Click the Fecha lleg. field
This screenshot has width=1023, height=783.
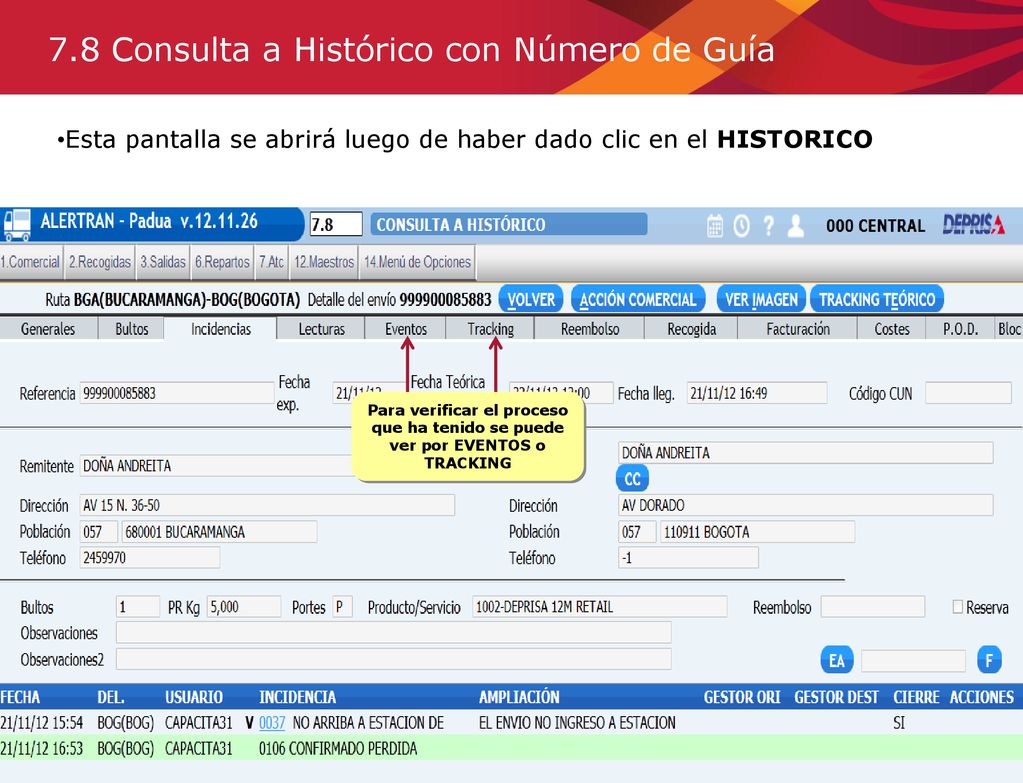[757, 393]
